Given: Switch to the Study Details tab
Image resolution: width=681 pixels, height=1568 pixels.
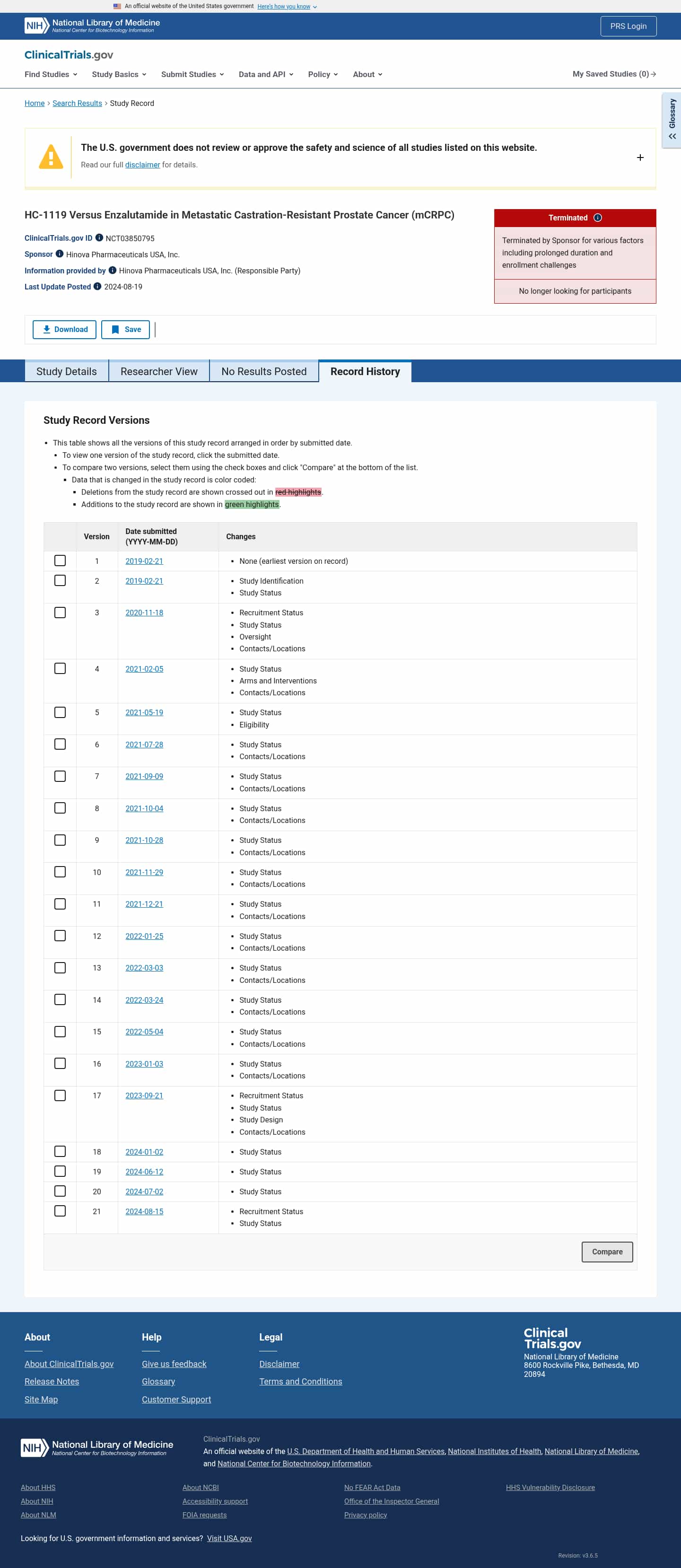Looking at the screenshot, I should pyautogui.click(x=66, y=371).
